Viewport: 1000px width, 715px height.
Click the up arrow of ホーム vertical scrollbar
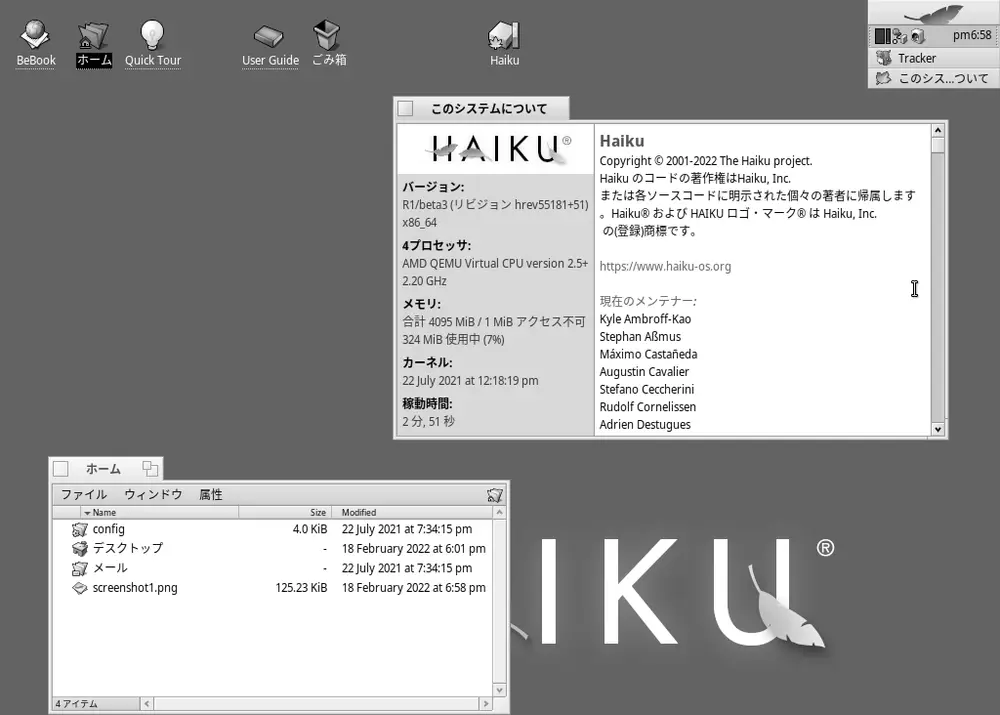pos(499,512)
